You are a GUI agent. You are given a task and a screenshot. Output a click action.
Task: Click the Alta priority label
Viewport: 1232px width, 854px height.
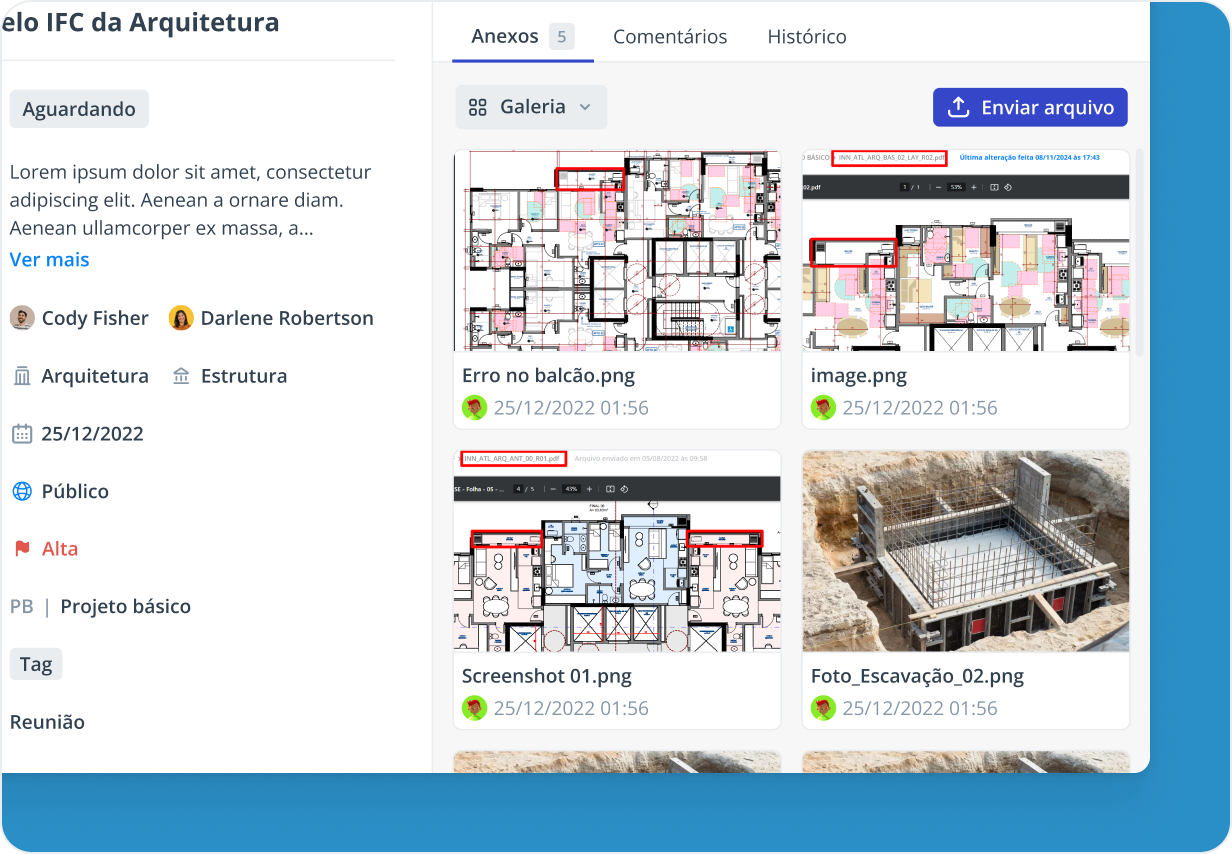point(60,549)
